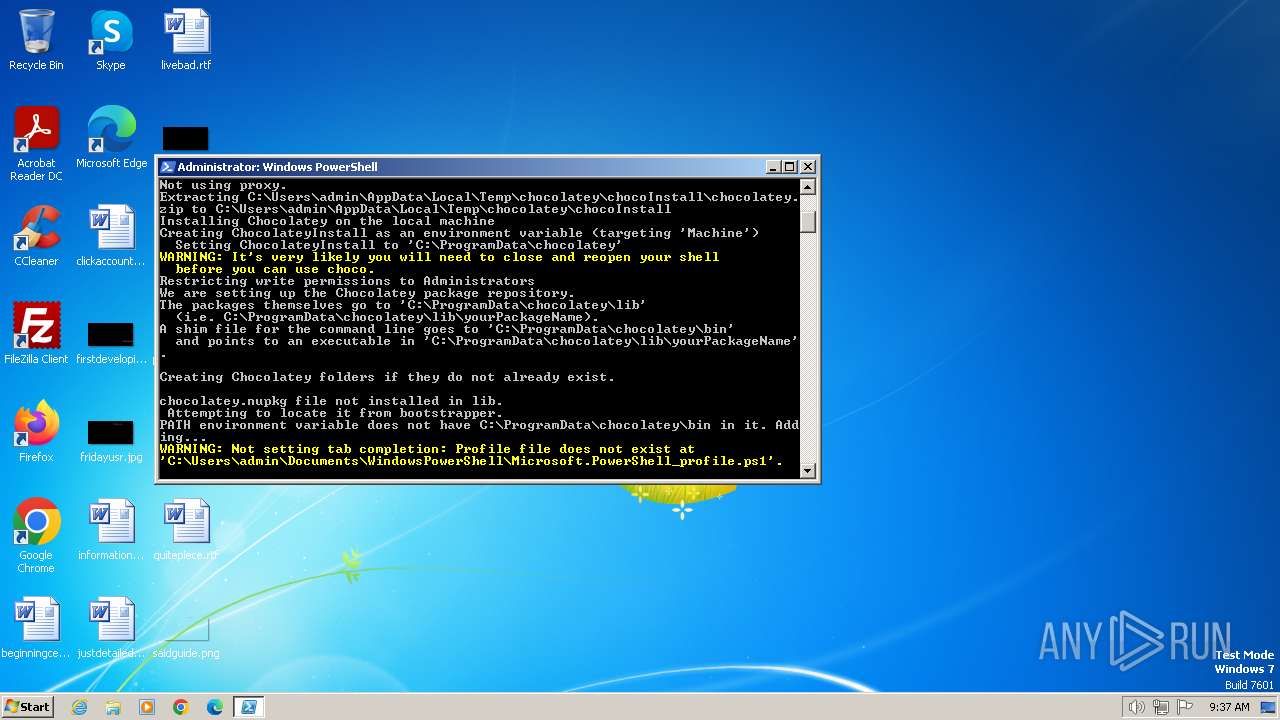Click the yellow "before you can use choco." line
This screenshot has height=720, width=1280.
click(x=275, y=269)
